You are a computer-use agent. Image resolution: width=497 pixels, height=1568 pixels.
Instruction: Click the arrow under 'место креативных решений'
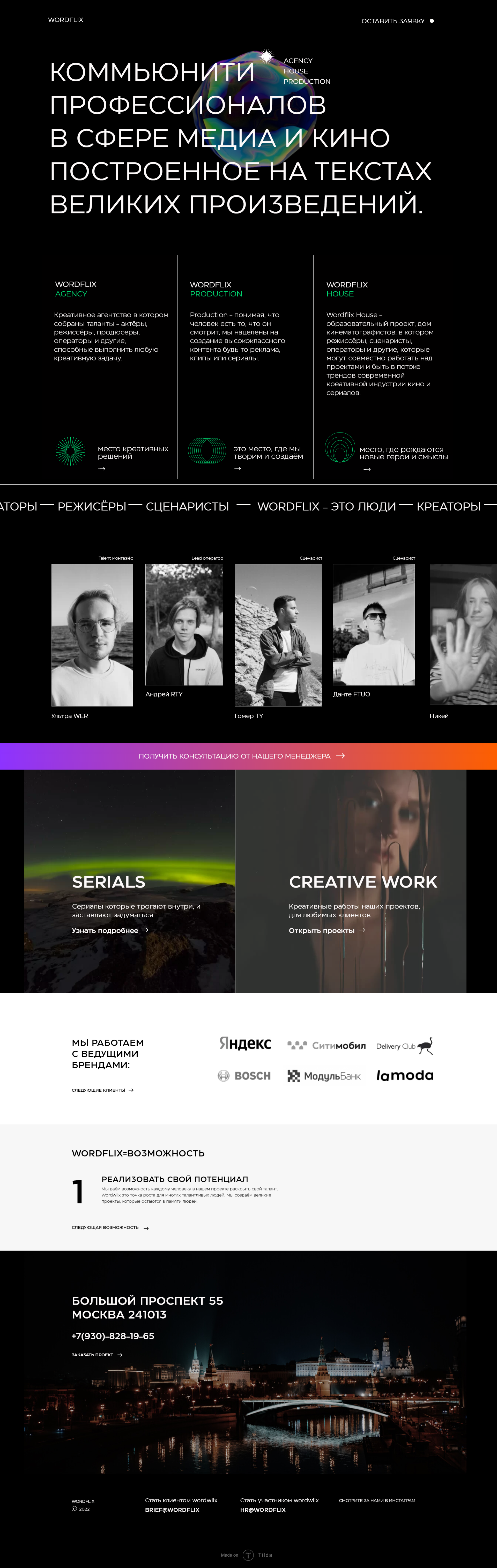[x=102, y=469]
